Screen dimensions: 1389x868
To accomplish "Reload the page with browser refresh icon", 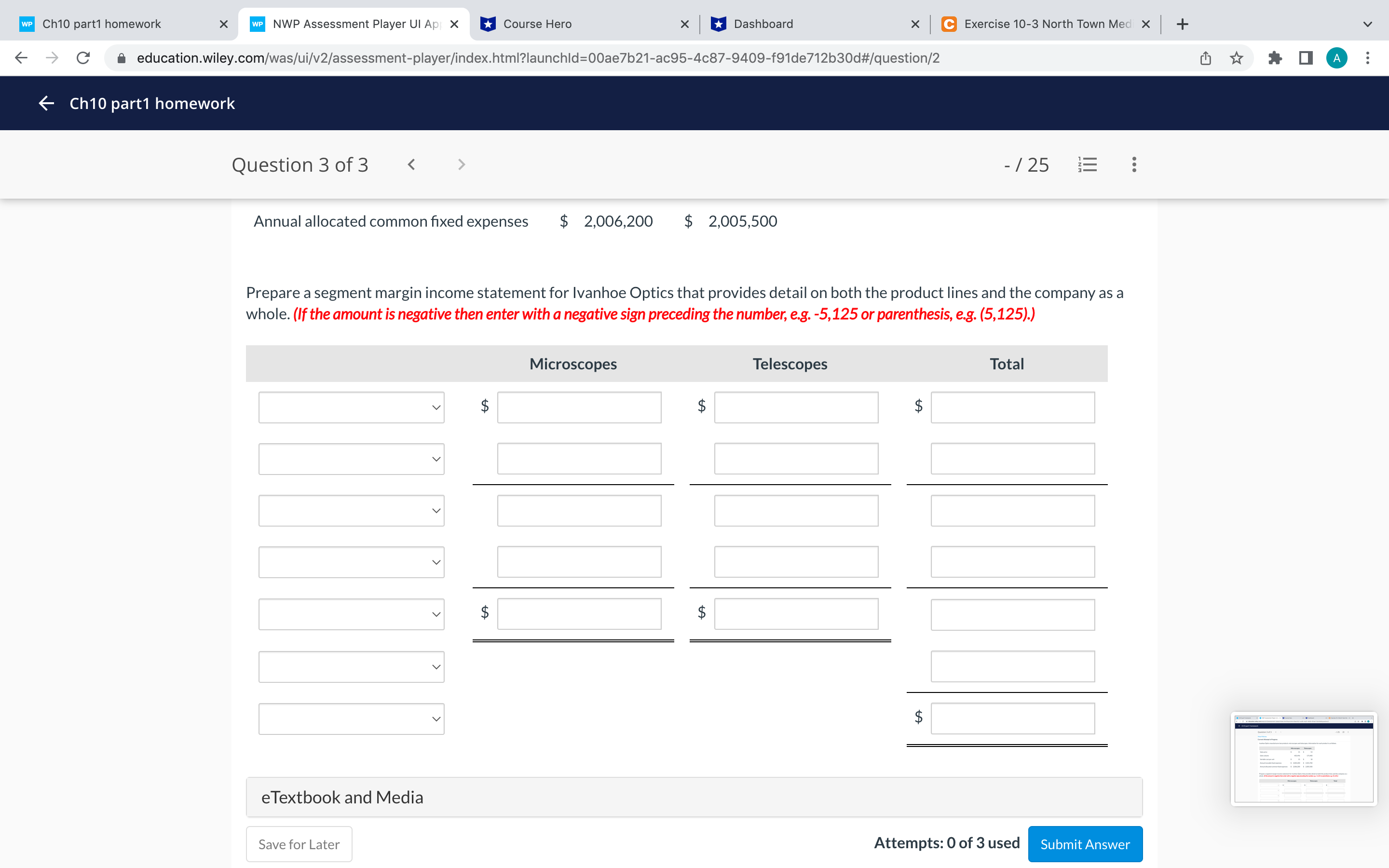I will (83, 58).
